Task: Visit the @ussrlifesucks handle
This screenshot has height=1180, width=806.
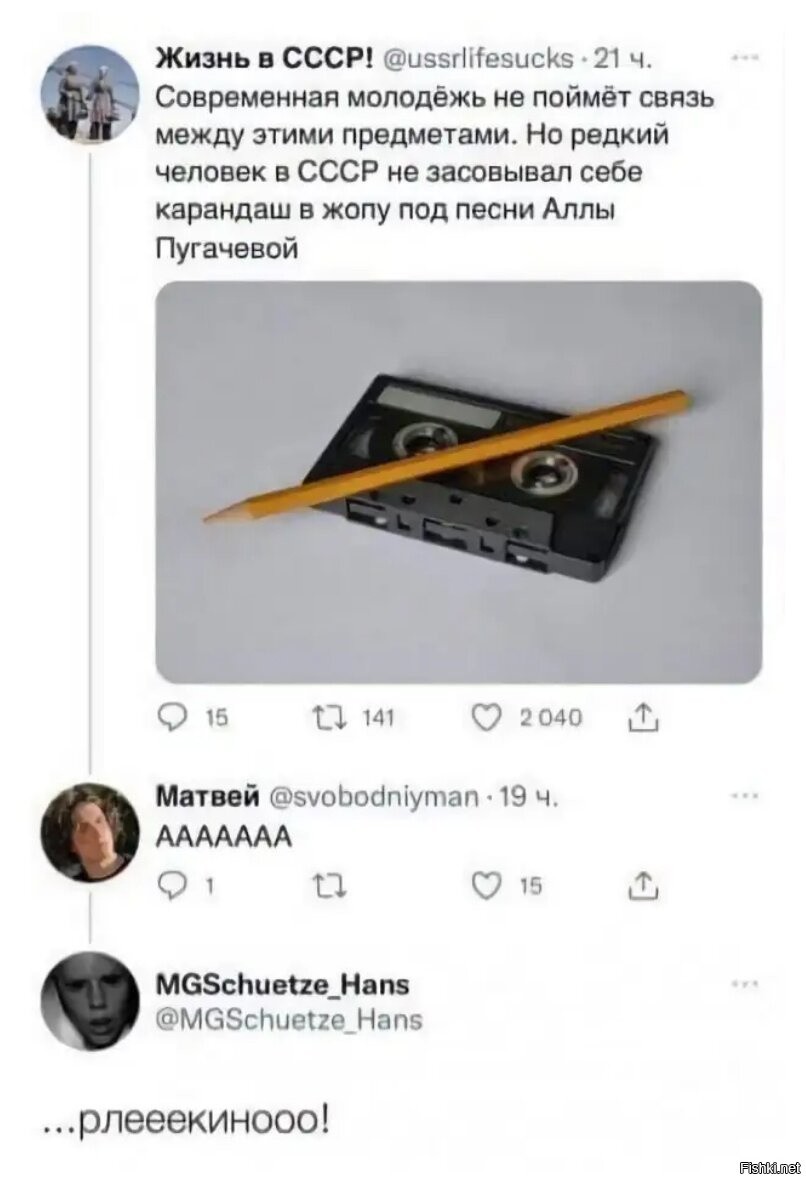Action: pos(479,59)
